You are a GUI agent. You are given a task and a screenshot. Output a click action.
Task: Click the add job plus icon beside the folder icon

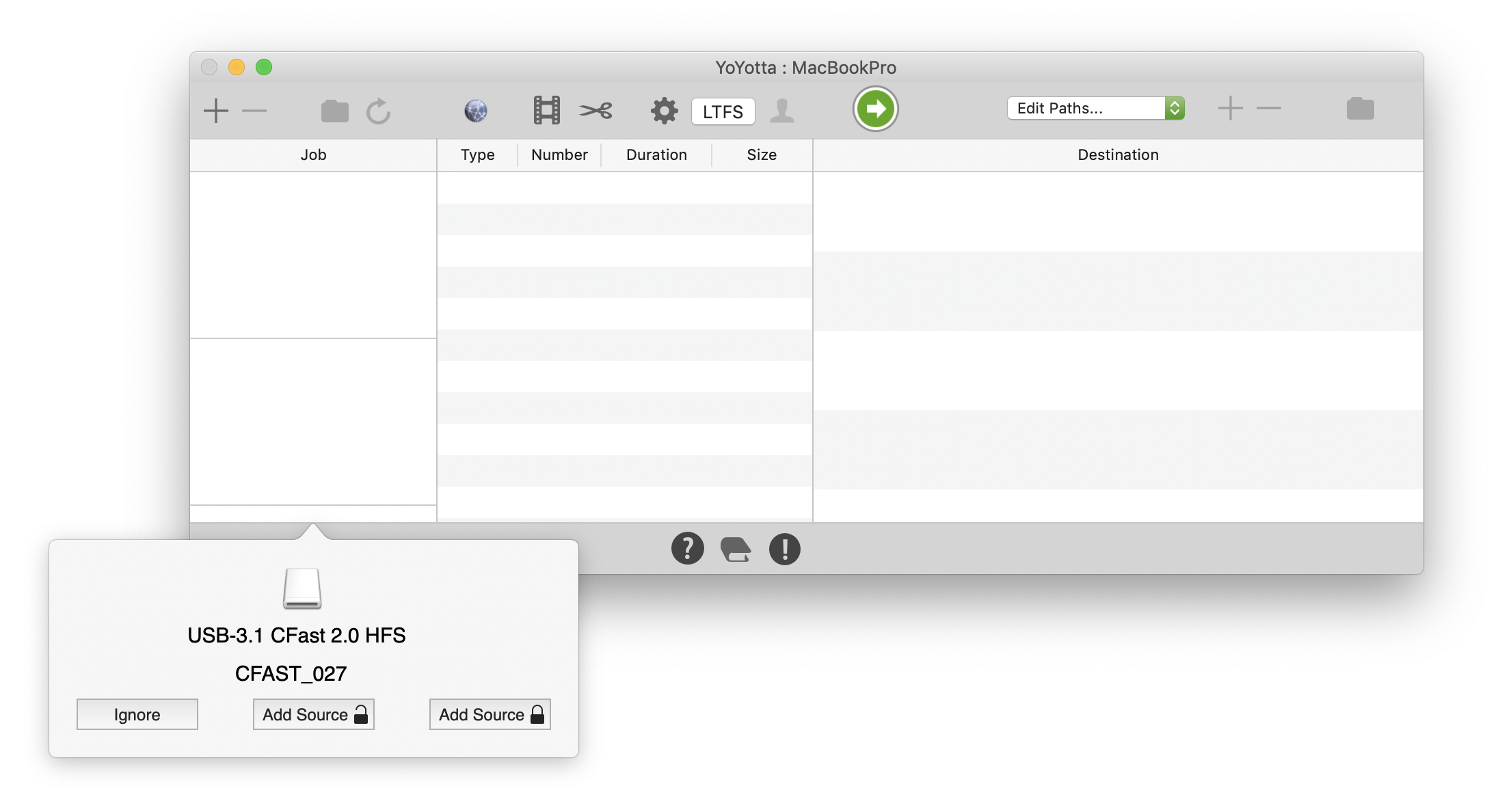[x=216, y=111]
